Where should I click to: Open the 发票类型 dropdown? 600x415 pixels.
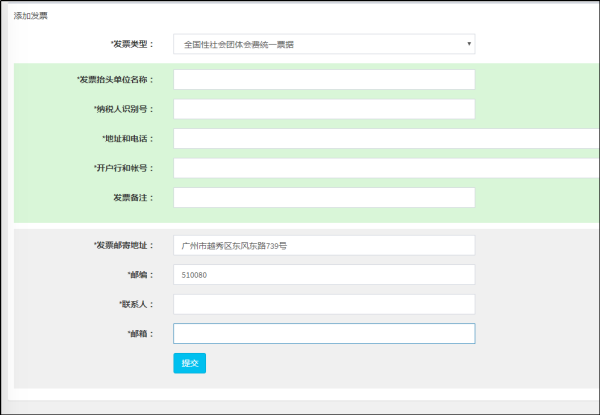[323, 44]
